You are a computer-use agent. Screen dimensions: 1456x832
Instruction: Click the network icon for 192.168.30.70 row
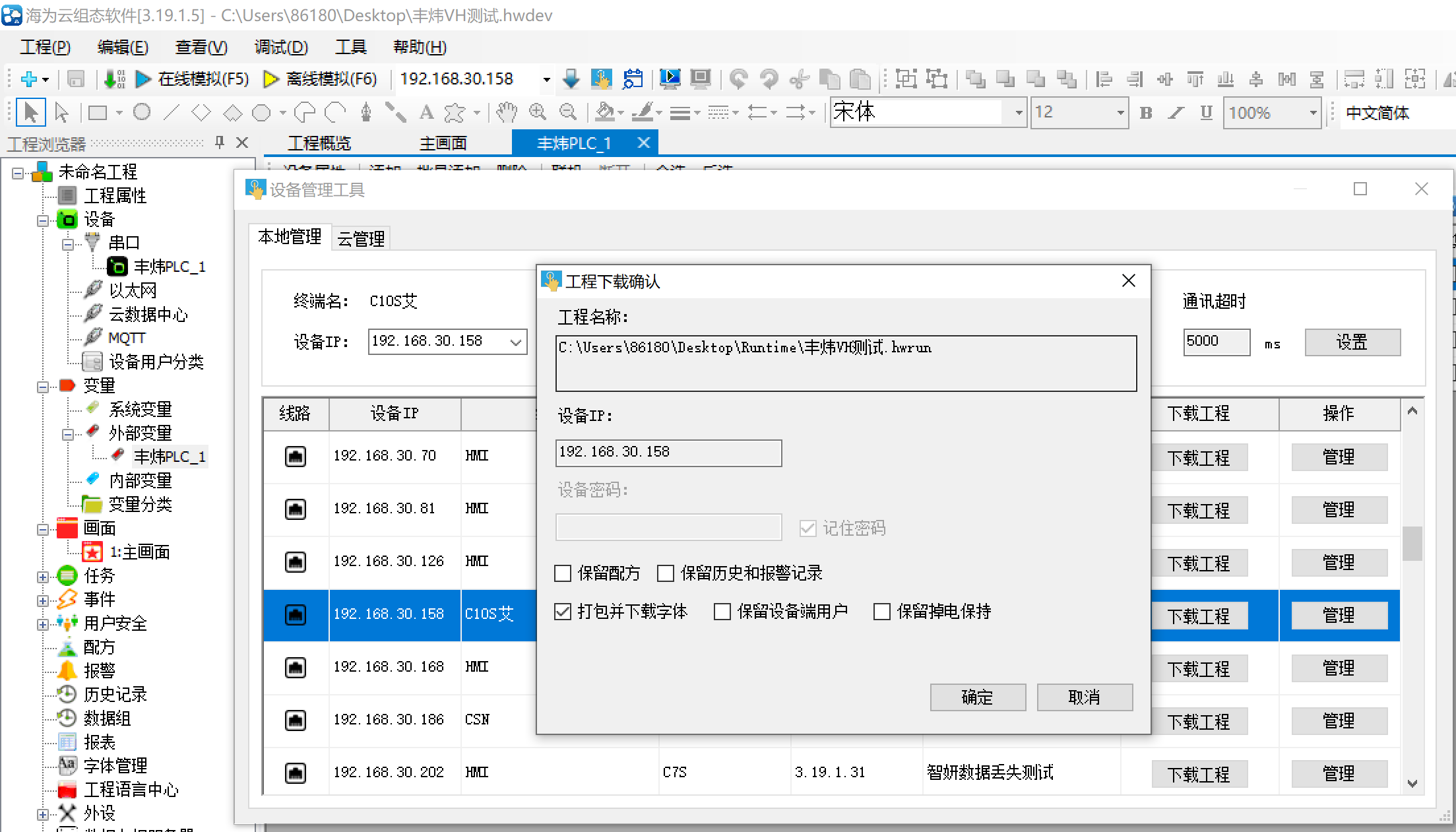click(x=295, y=456)
